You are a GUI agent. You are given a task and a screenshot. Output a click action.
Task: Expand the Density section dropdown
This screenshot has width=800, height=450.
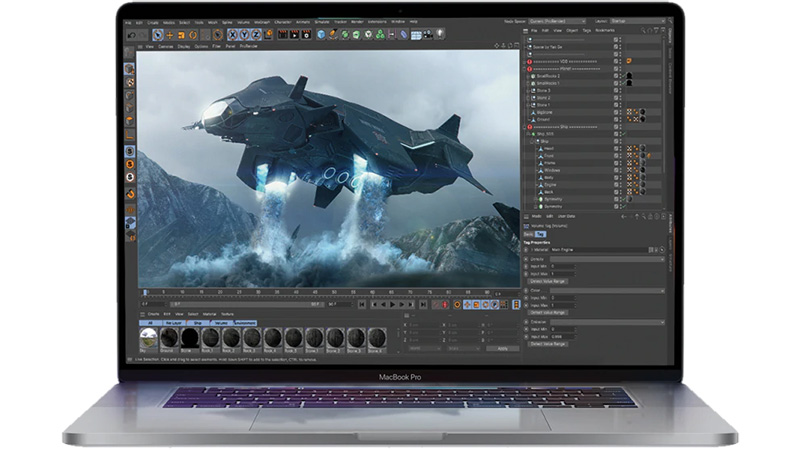coord(607,259)
